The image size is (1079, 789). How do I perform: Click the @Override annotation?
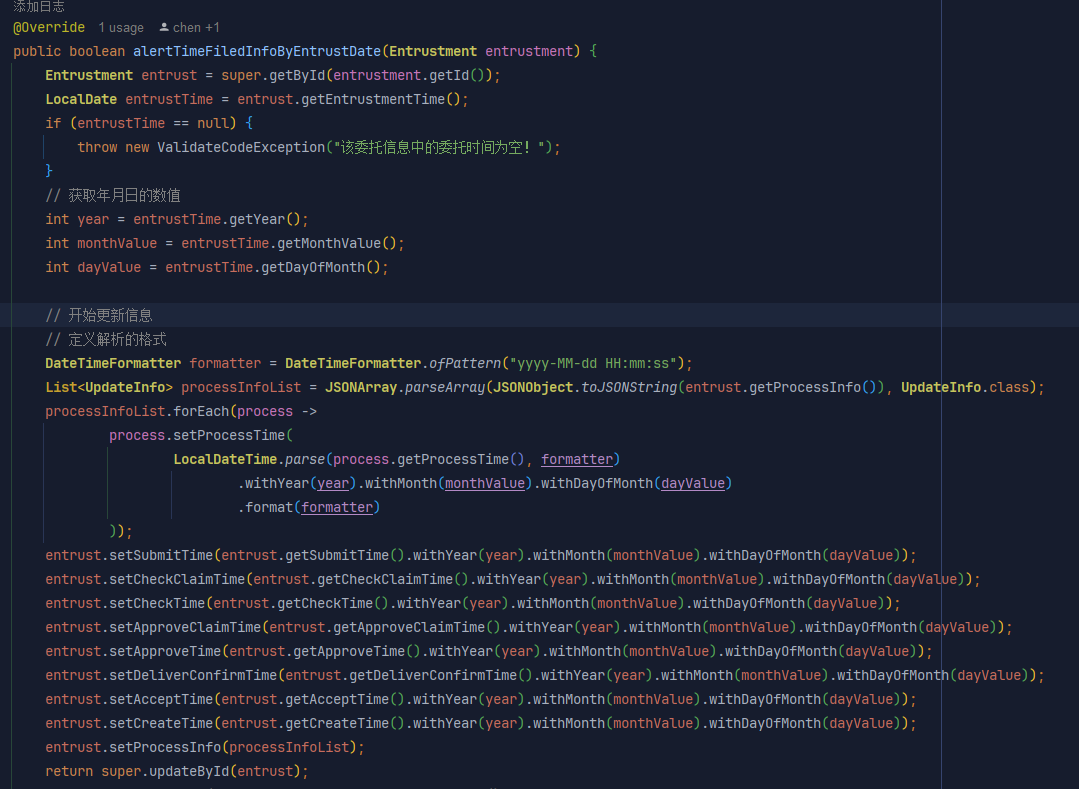(x=49, y=27)
